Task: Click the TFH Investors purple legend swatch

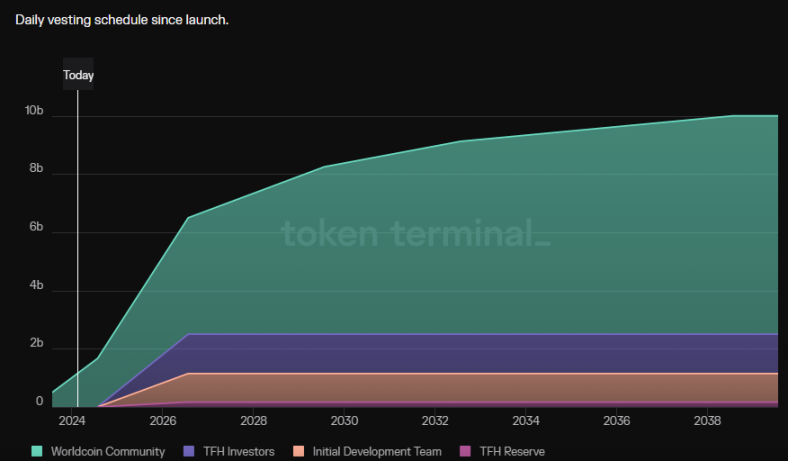Action: coord(191,451)
